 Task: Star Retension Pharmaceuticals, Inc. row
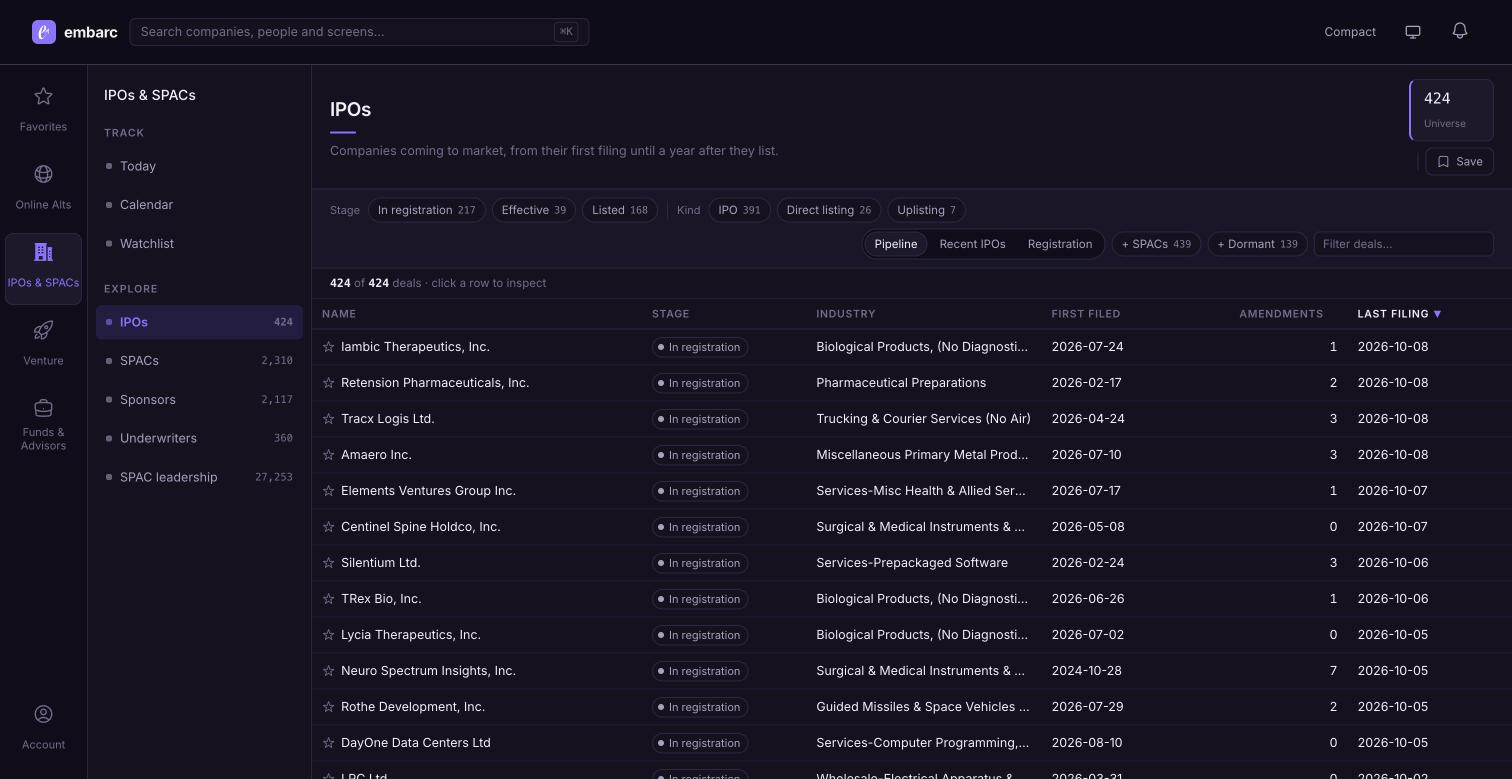(x=328, y=383)
